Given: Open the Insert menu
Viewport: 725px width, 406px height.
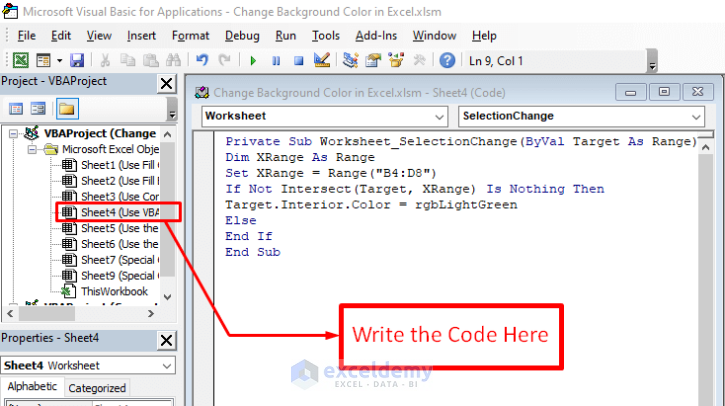Looking at the screenshot, I should click(141, 36).
